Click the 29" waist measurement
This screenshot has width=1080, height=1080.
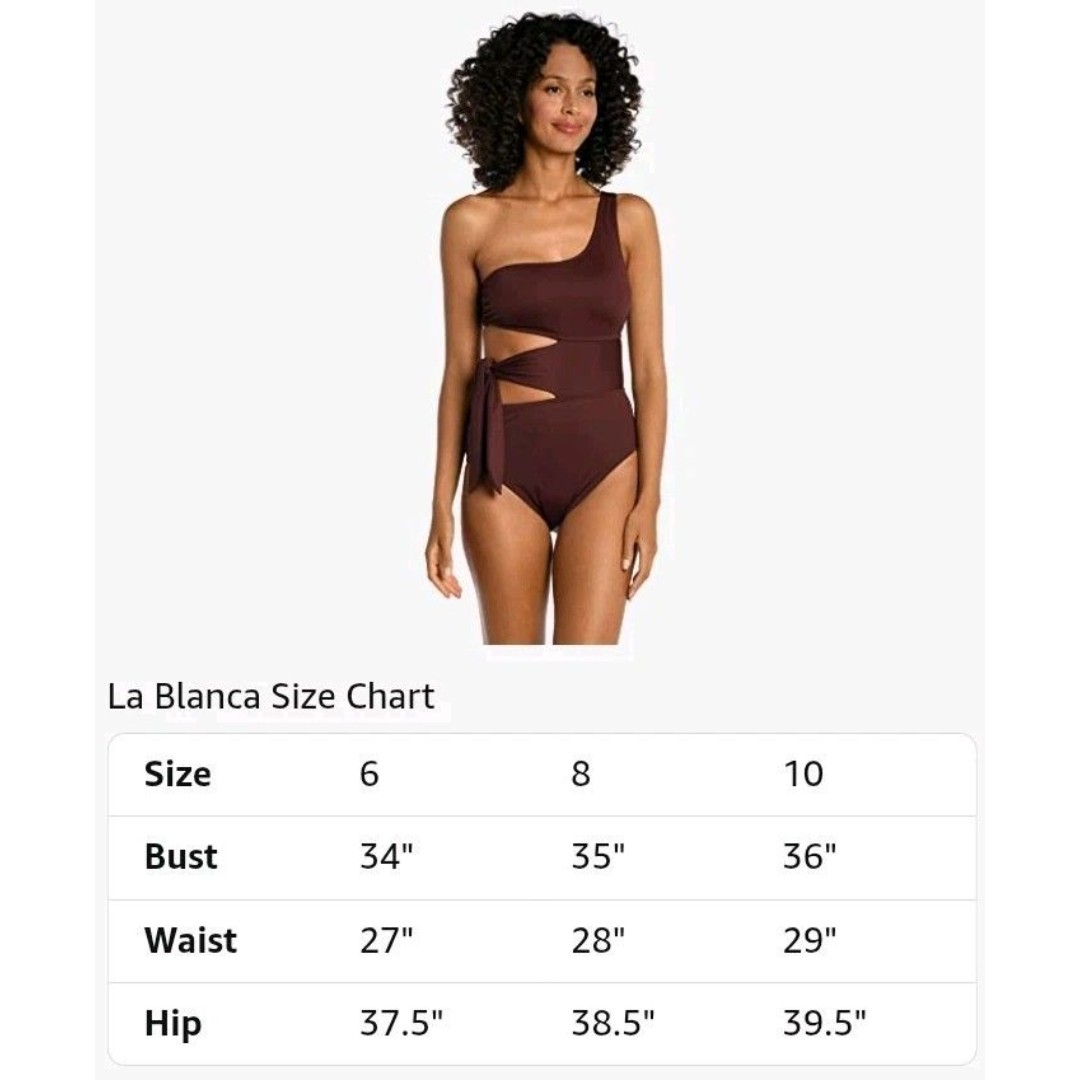pos(809,940)
